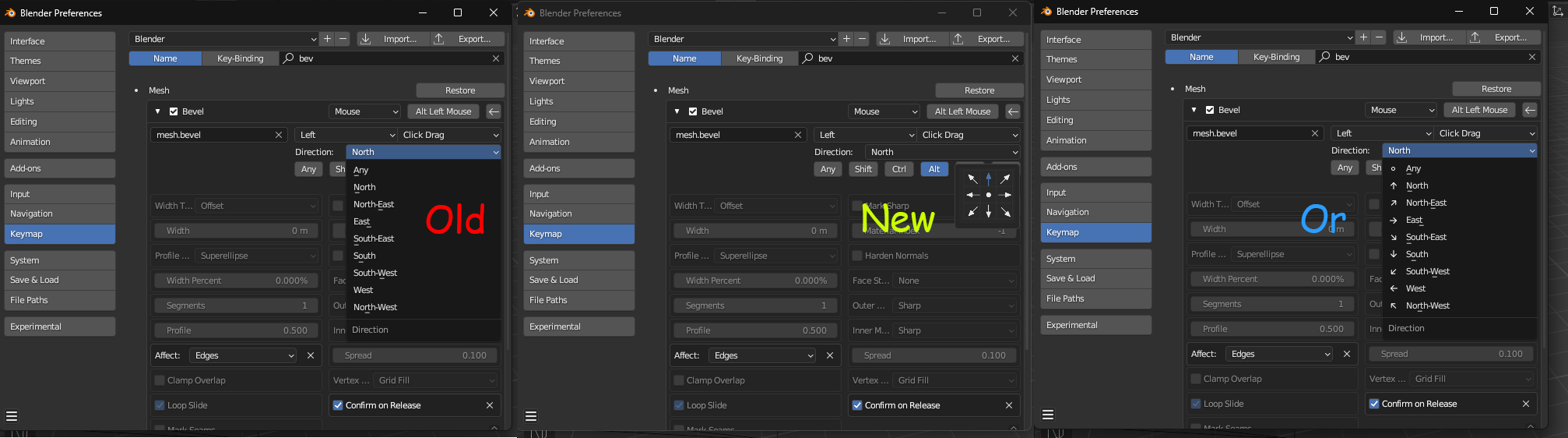Collapse the Bevel disclosure triangle in the Old window

[x=157, y=111]
